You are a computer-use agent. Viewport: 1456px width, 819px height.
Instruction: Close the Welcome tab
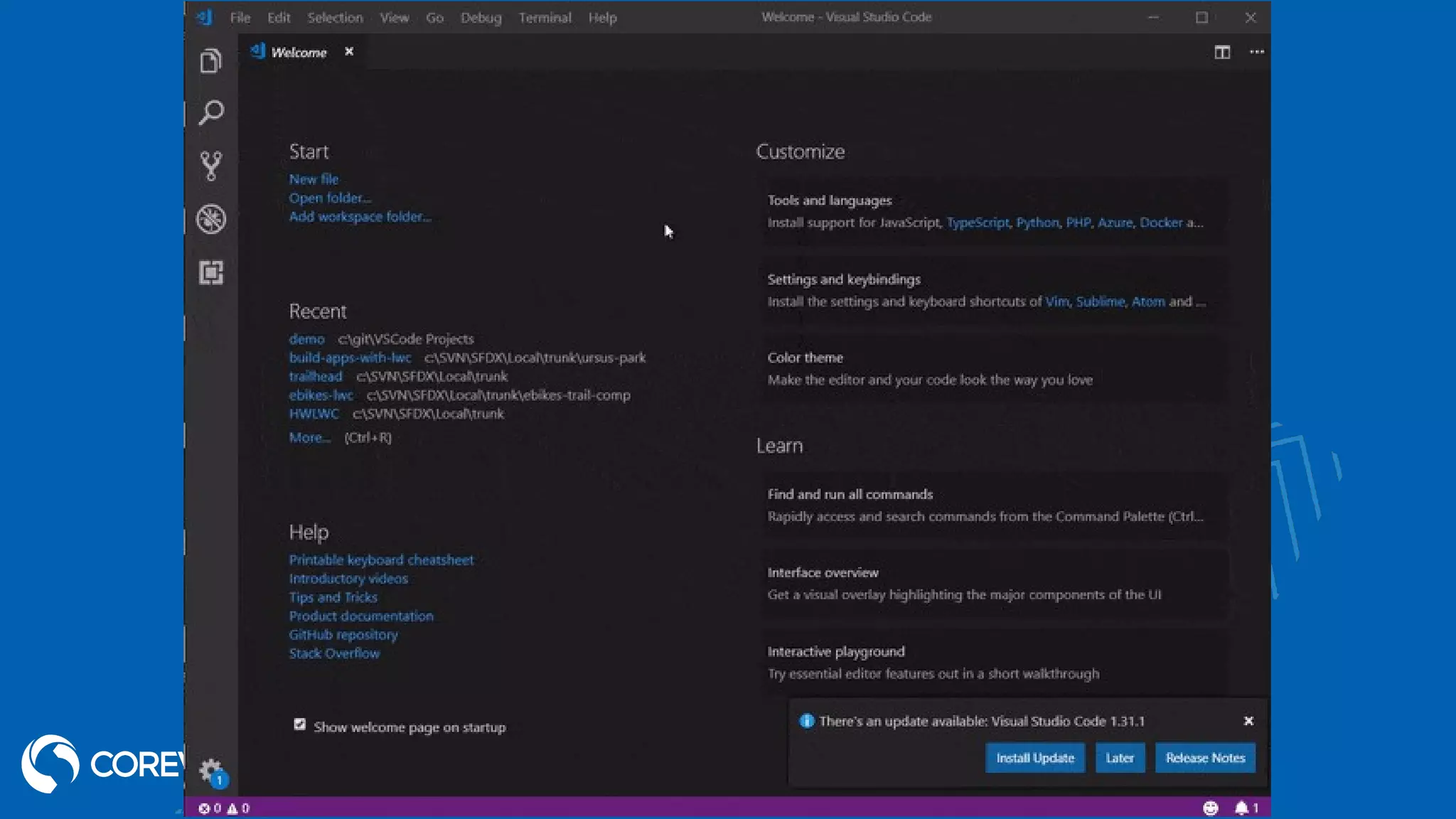[x=348, y=51]
